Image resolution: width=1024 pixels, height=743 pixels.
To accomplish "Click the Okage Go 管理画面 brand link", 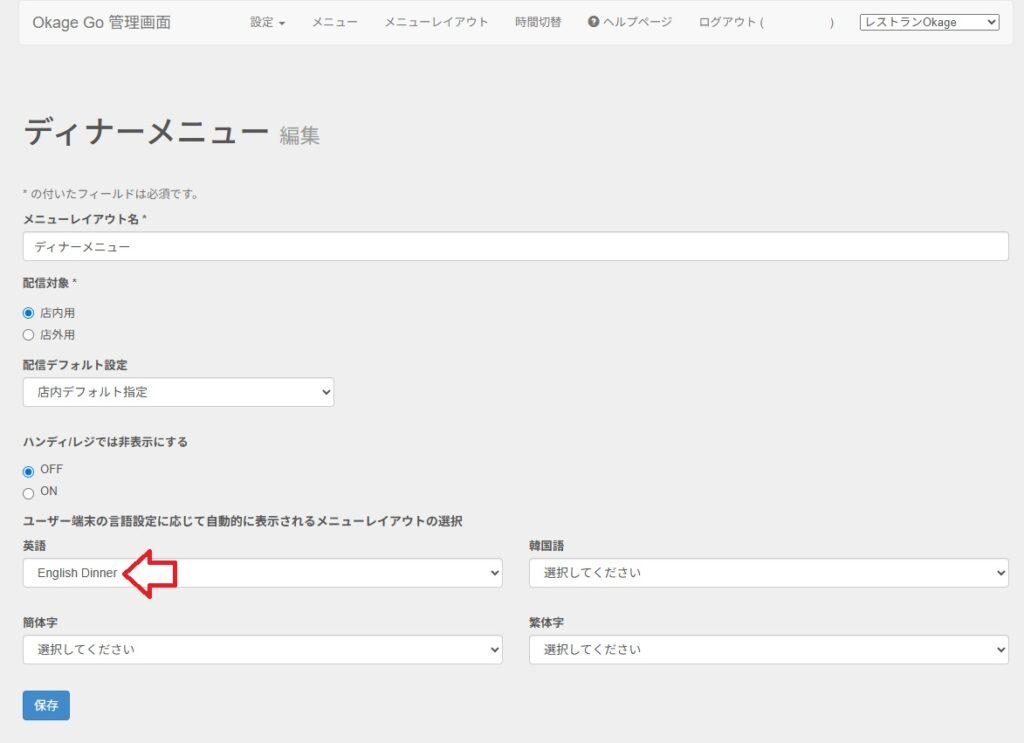I will 101,22.
